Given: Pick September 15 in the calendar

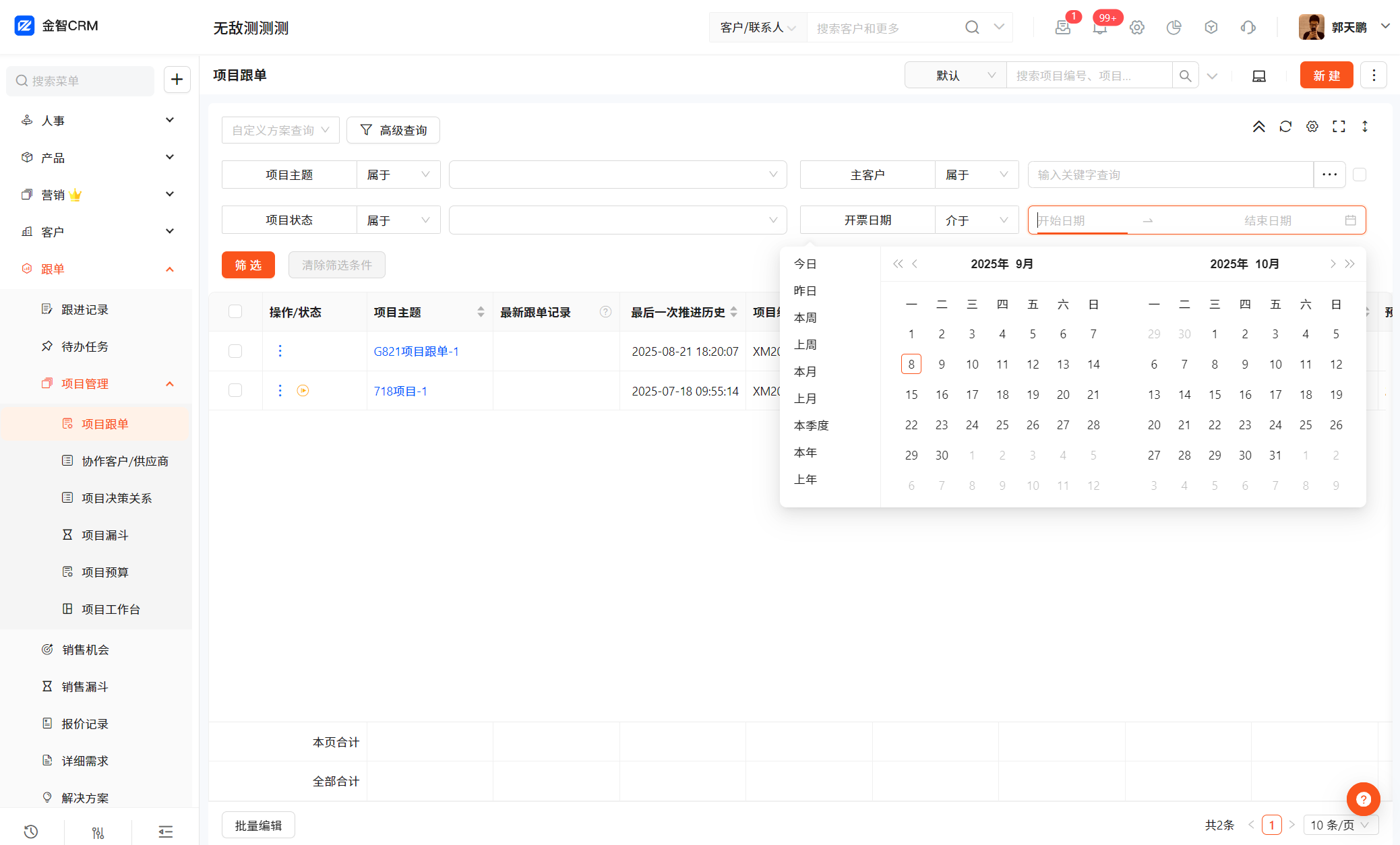Looking at the screenshot, I should coord(911,394).
